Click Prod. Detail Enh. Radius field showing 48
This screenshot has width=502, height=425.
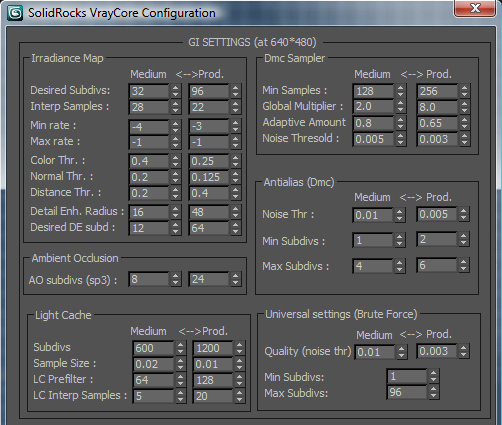[x=209, y=212]
